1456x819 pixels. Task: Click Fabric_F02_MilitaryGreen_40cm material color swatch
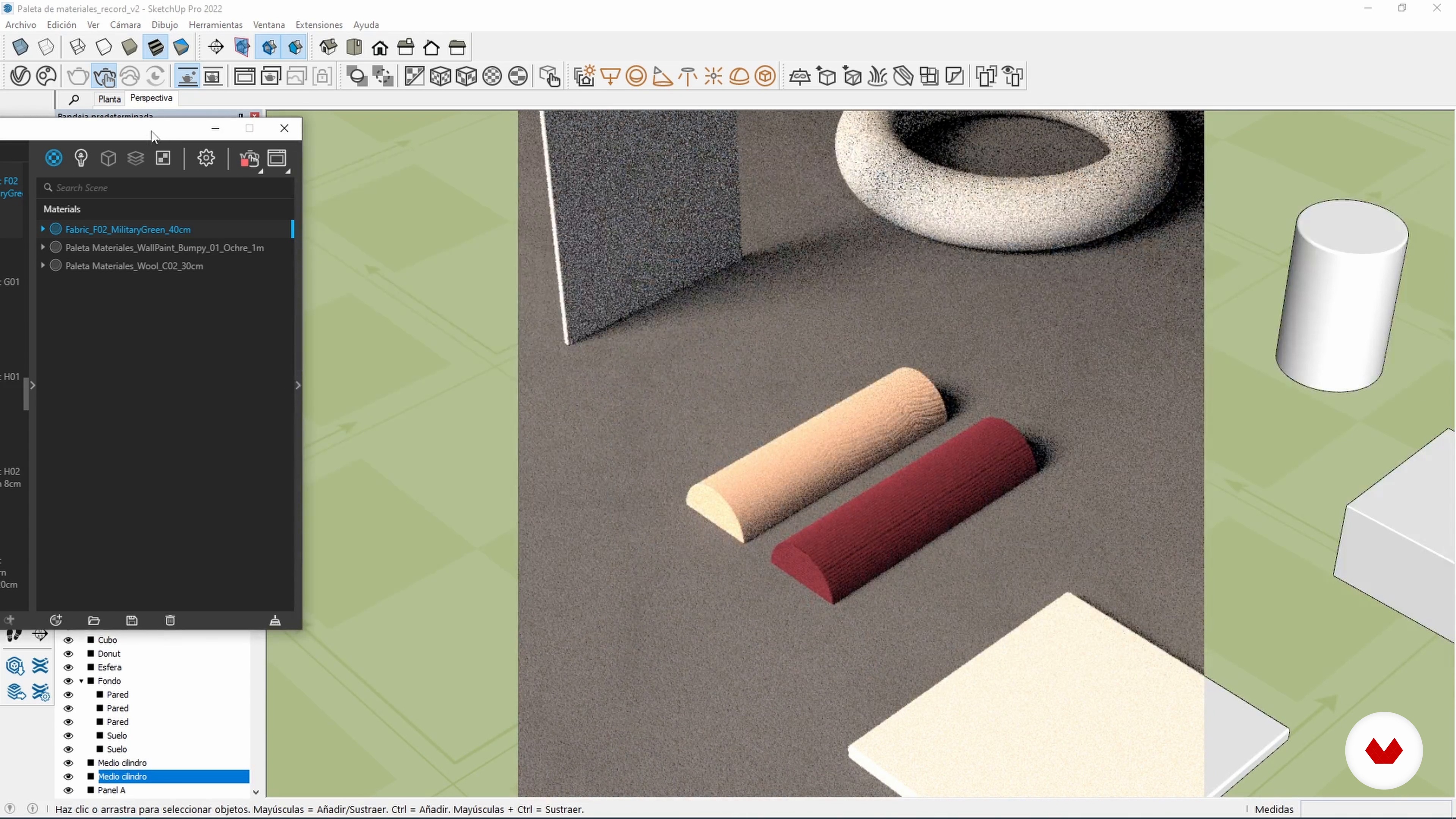click(x=55, y=229)
